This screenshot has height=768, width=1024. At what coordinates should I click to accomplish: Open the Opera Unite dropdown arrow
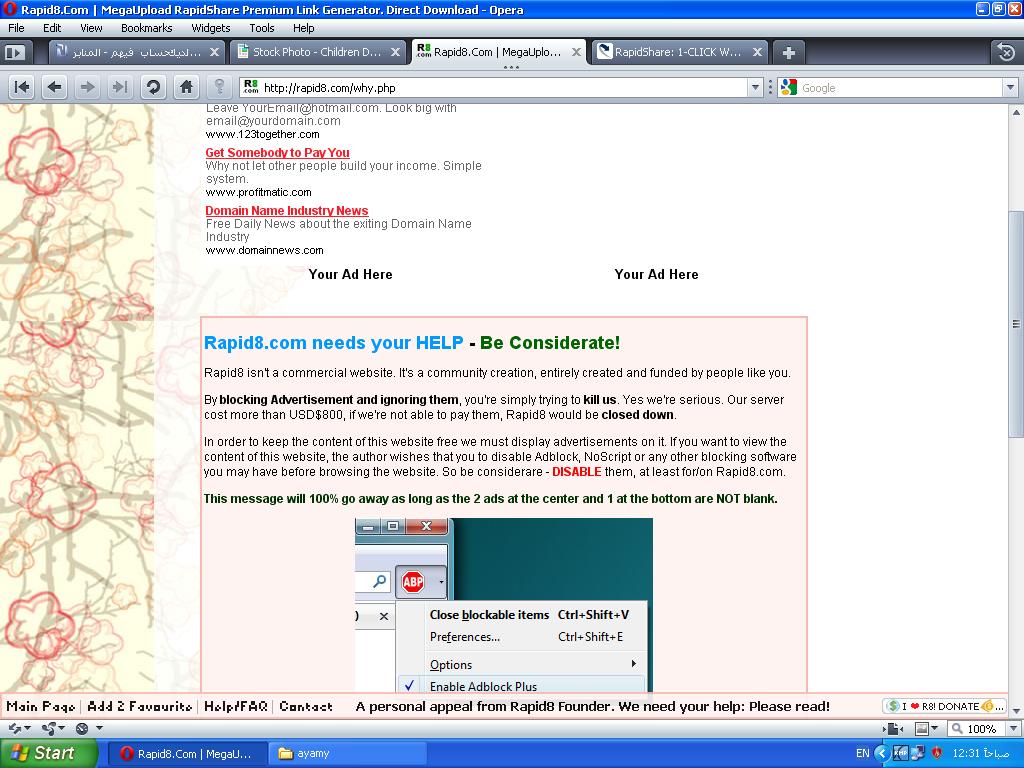pos(61,728)
